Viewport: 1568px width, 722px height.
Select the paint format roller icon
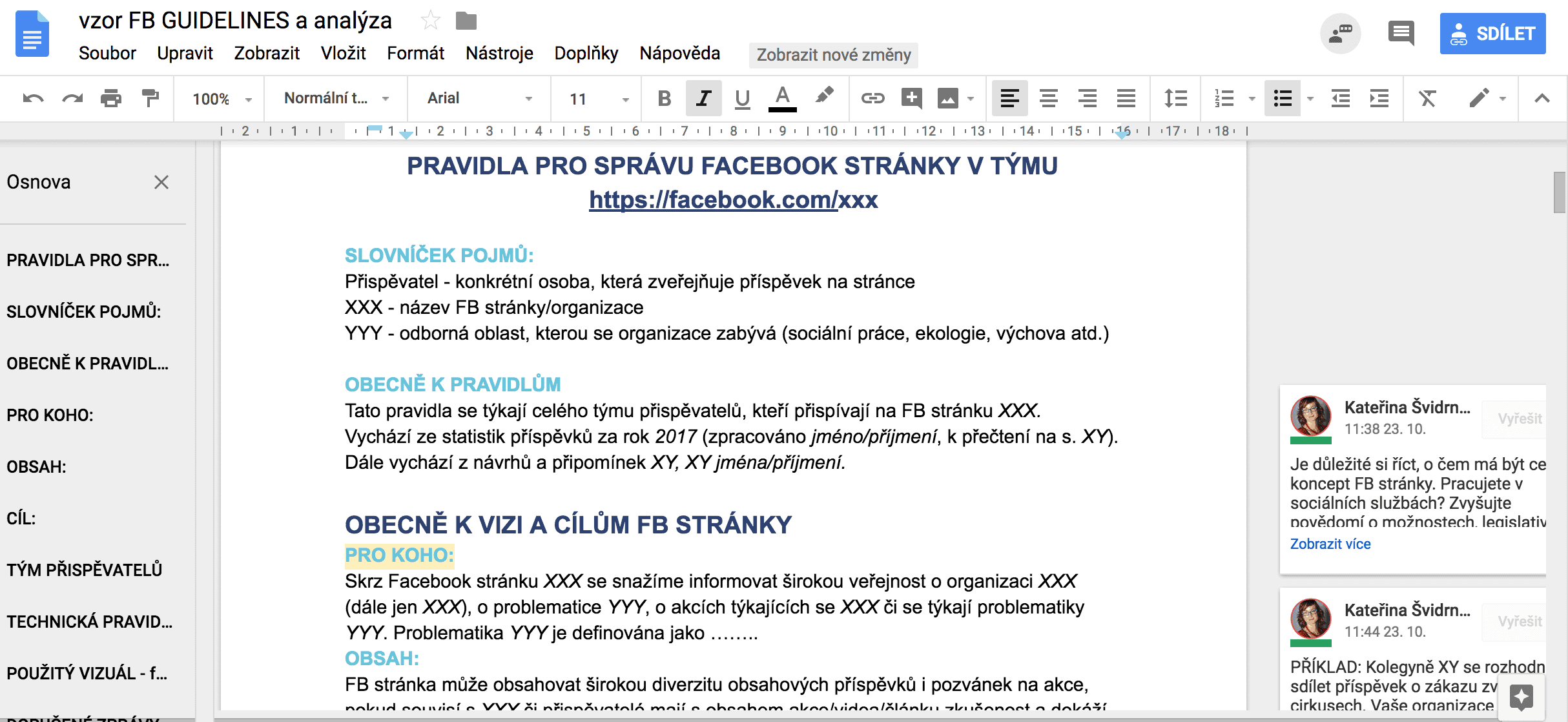click(150, 98)
